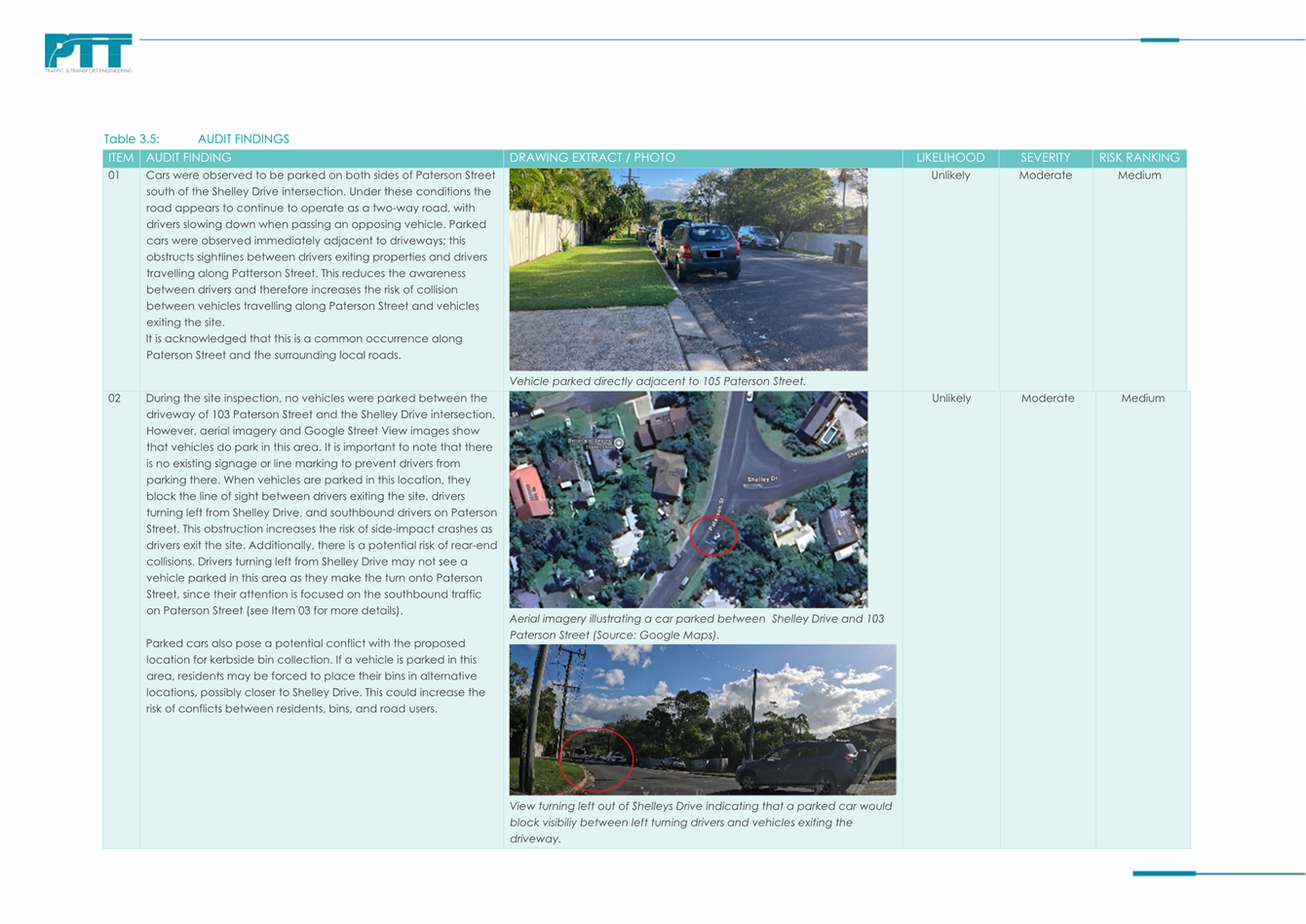Select the LIKELIHOOD column header

[950, 158]
